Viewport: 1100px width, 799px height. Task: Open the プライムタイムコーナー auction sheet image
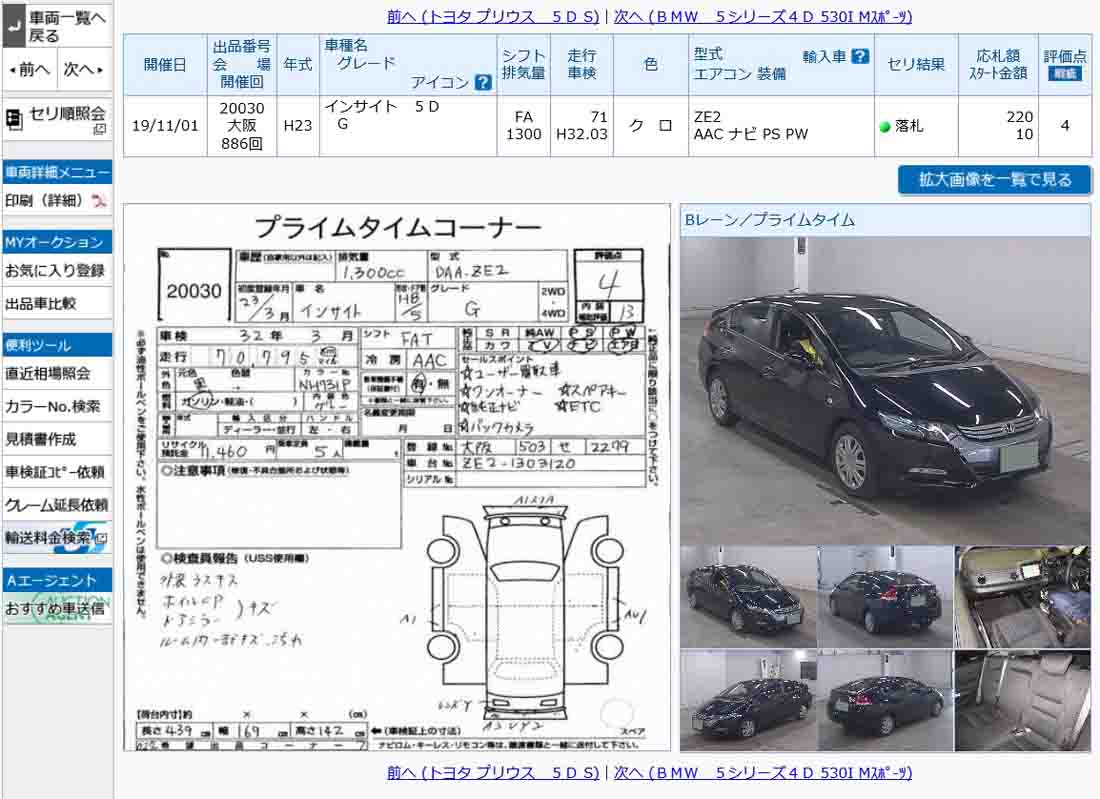point(397,478)
